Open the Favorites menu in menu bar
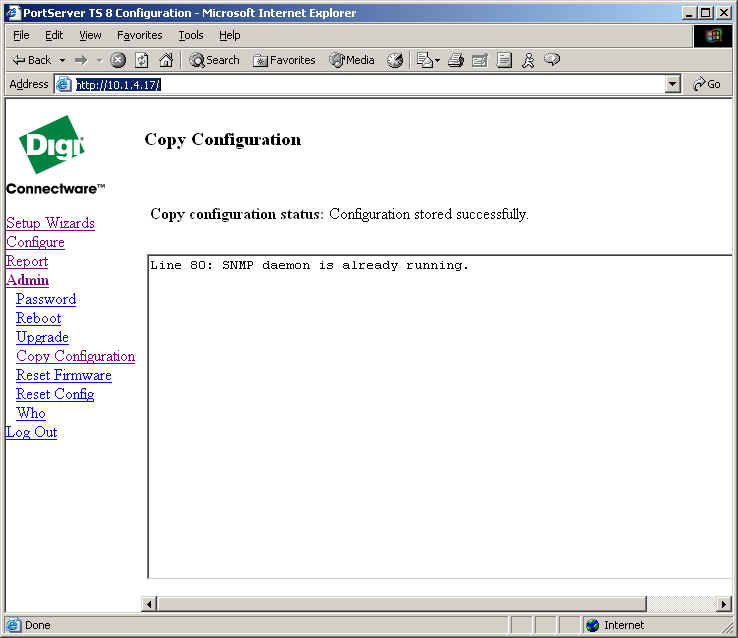The width and height of the screenshot is (738, 638). tap(139, 35)
